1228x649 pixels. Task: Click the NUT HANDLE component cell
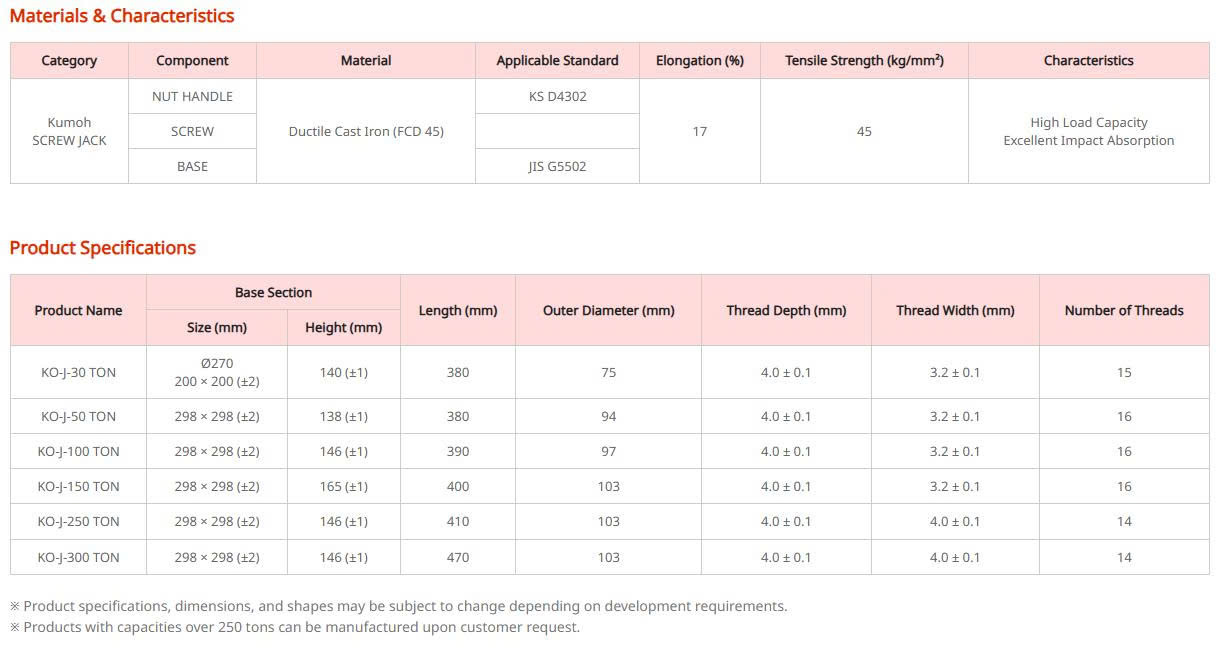192,96
